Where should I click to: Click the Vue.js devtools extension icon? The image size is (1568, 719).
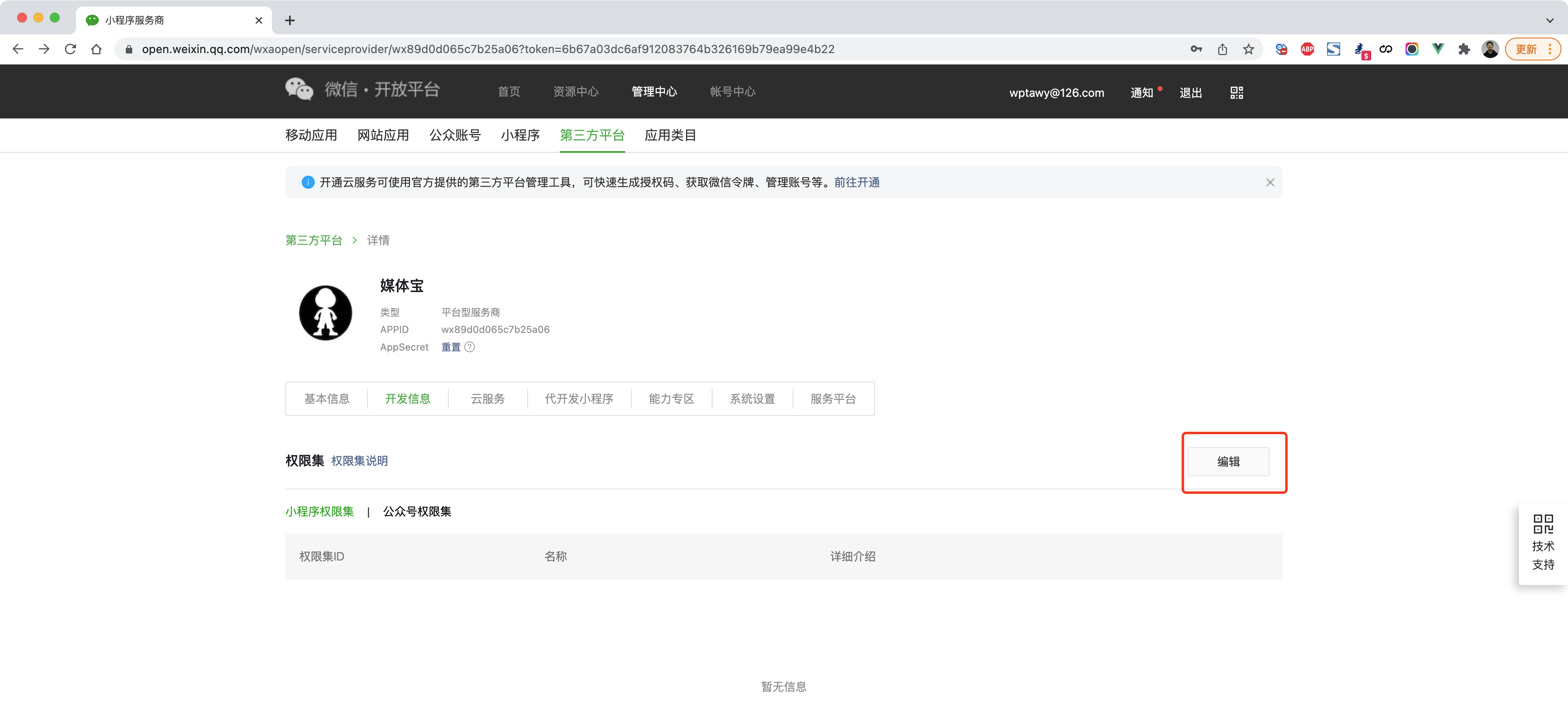pos(1438,49)
